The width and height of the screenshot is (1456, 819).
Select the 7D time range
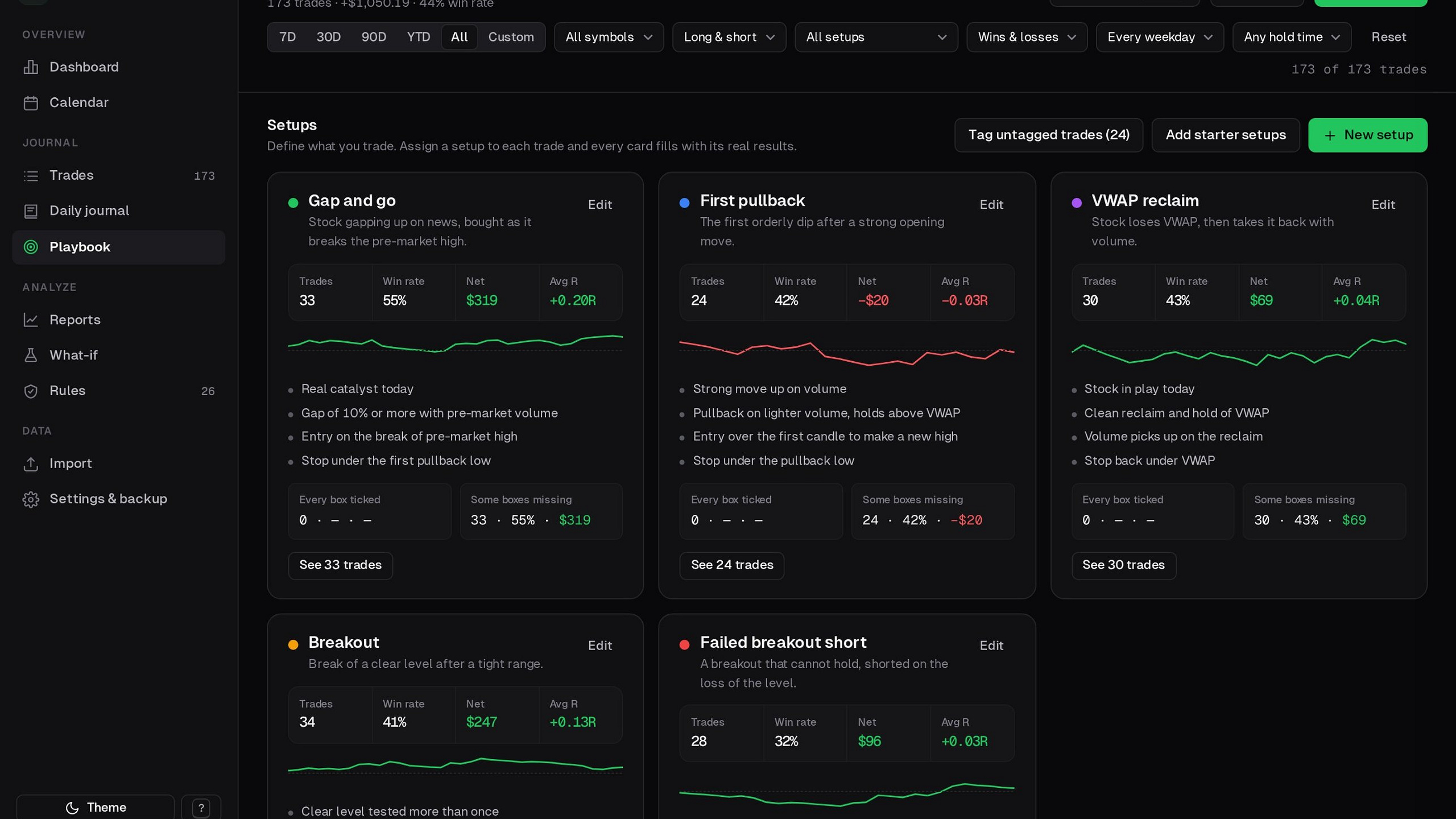288,37
